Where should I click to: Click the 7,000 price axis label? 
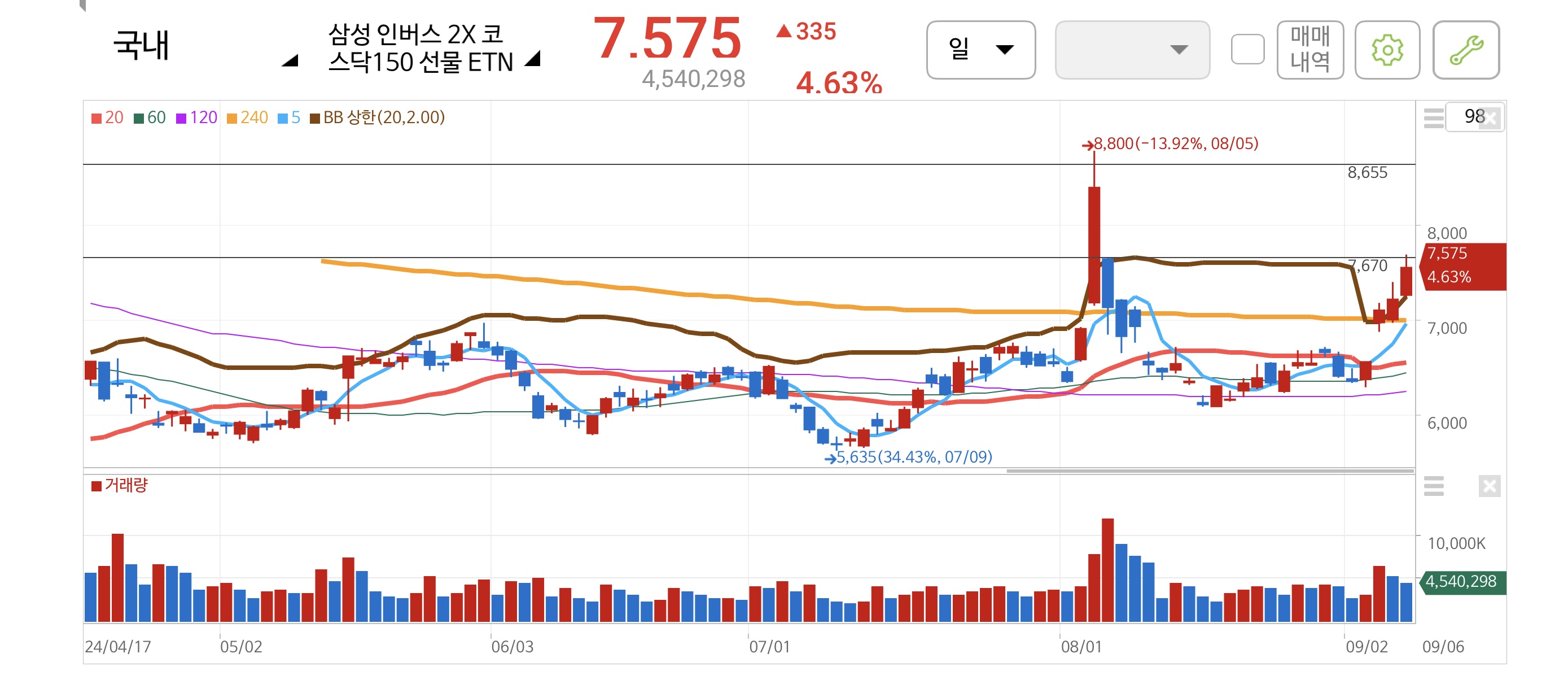click(1447, 328)
